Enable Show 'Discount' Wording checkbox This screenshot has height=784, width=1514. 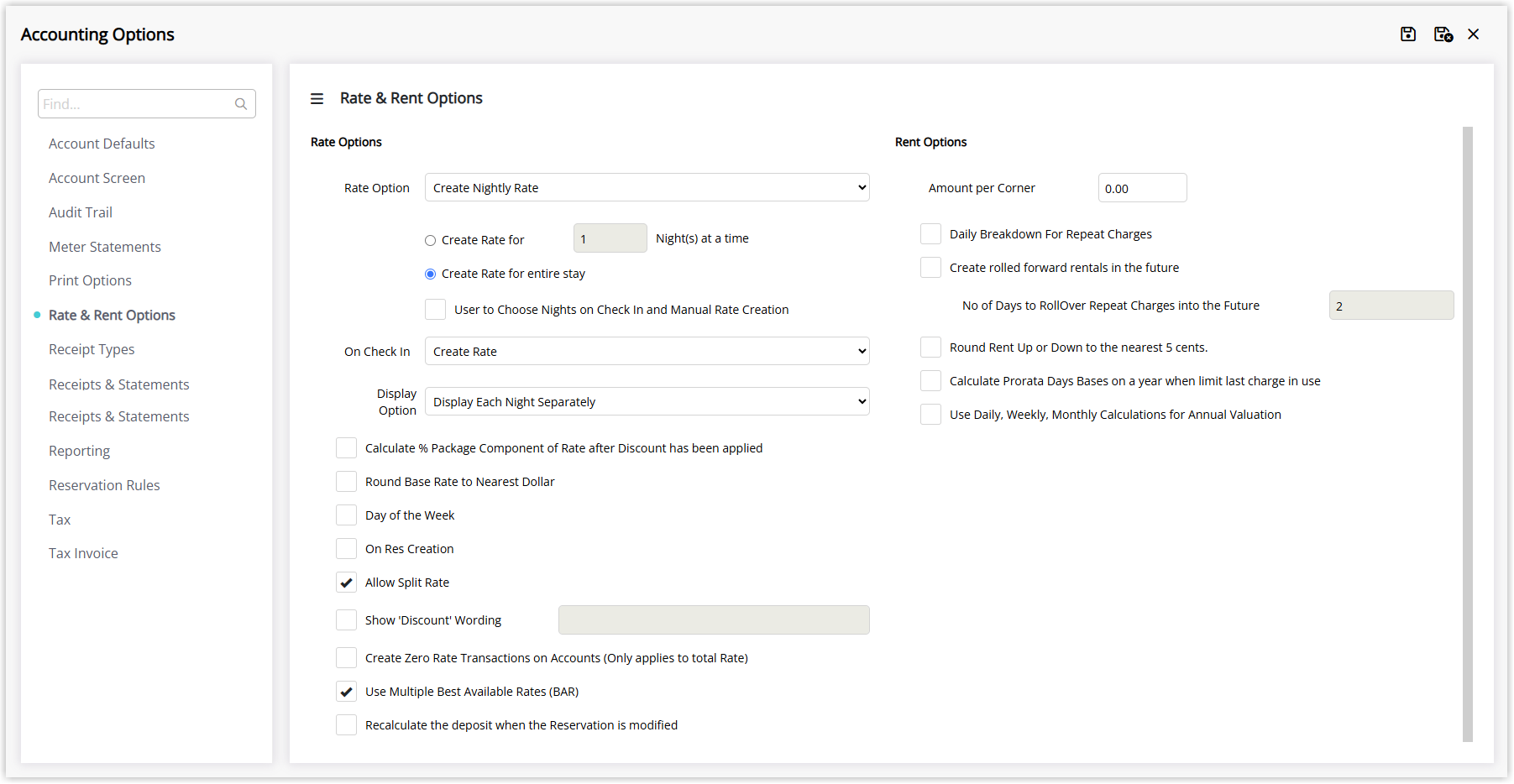tap(346, 620)
